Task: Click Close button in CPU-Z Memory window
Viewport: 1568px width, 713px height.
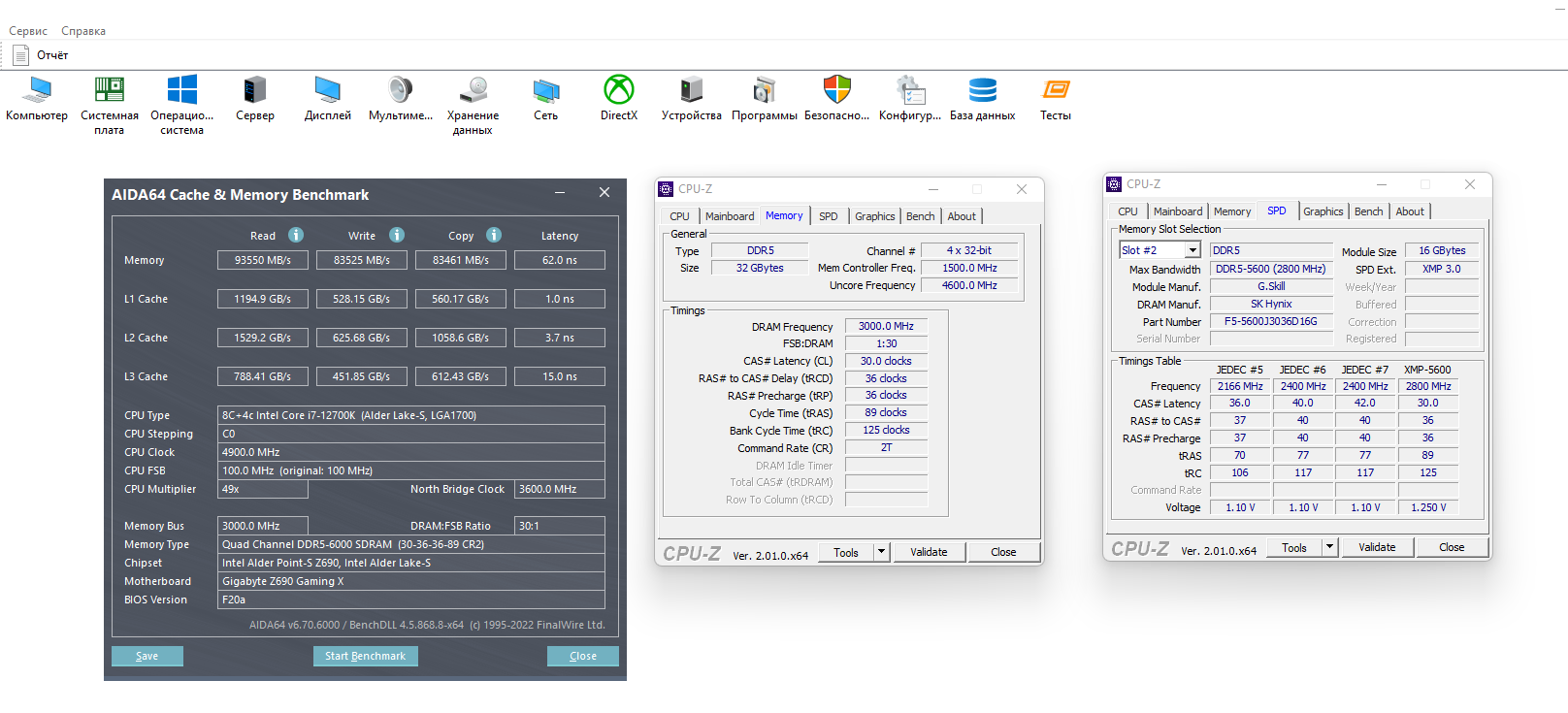Action: 1003,552
